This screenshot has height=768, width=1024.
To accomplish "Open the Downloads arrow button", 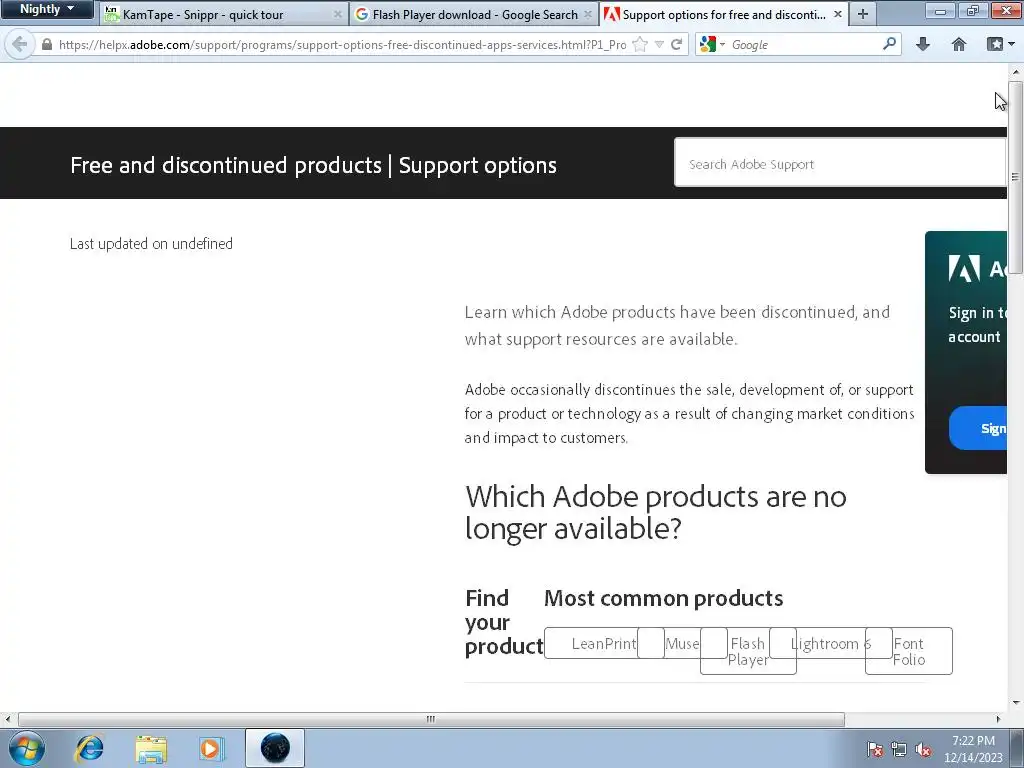I will 922,44.
